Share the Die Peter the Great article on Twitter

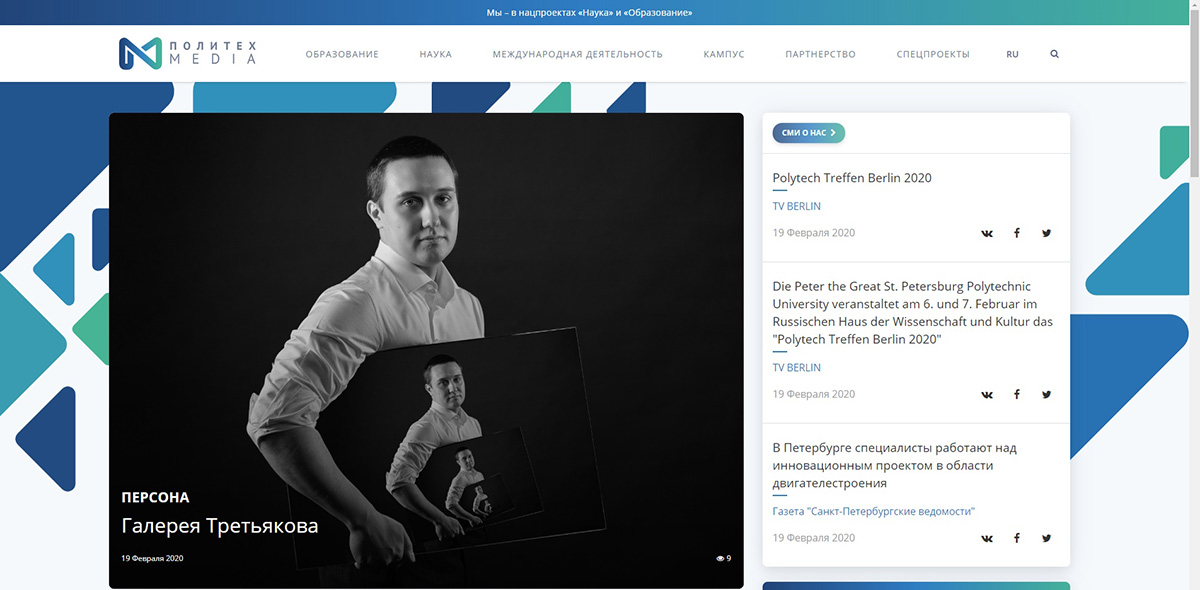point(1046,394)
